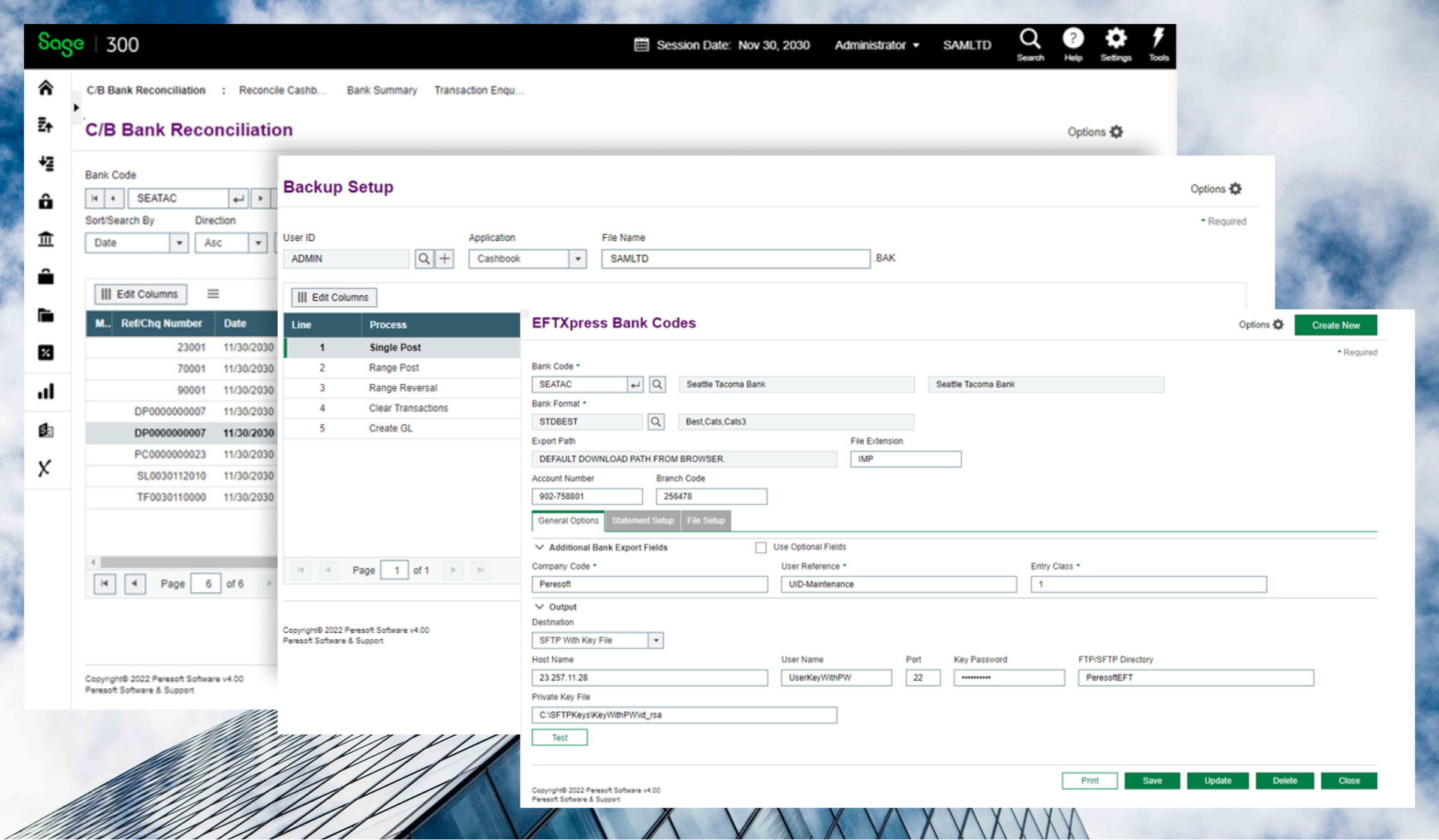Click Options gear in C/B Bank Reconciliation
This screenshot has width=1439, height=840.
point(1116,132)
